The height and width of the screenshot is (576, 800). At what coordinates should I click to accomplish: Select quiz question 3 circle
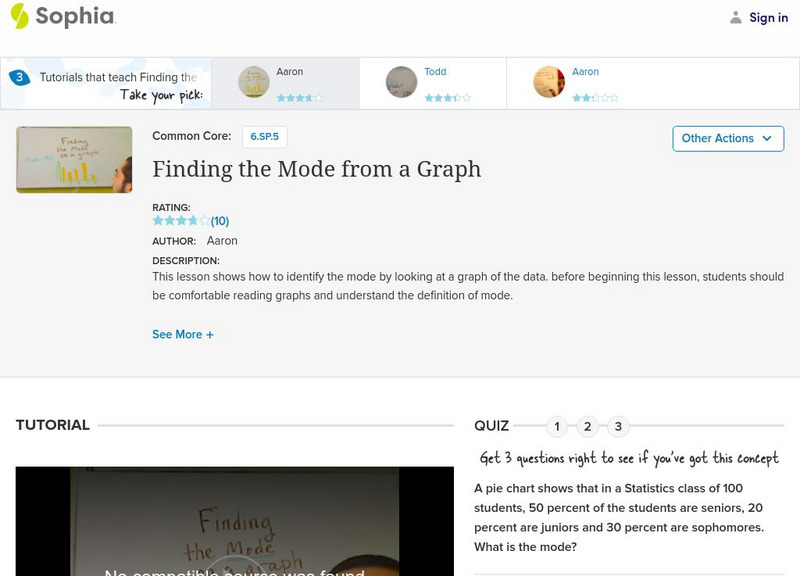coord(618,427)
